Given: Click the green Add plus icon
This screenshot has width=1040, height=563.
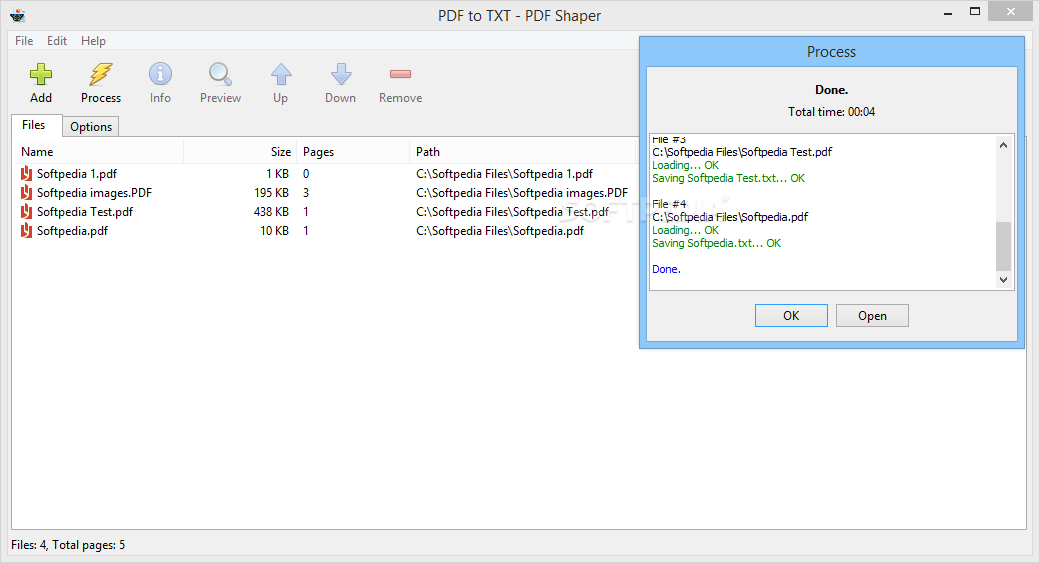Looking at the screenshot, I should click(40, 74).
